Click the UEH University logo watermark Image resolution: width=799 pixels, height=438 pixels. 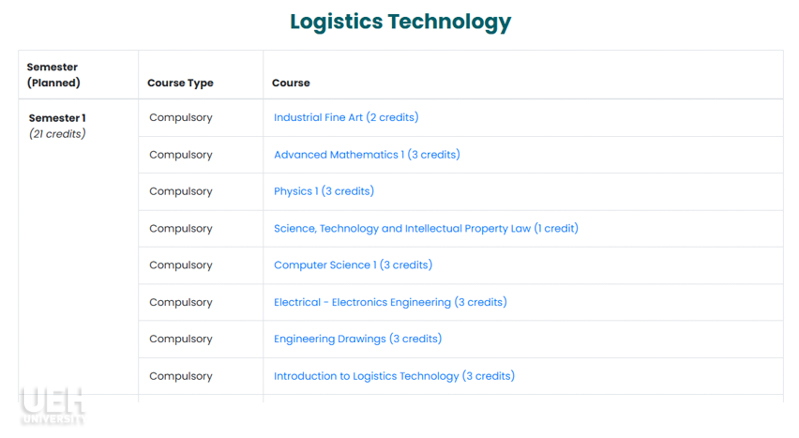(x=52, y=406)
